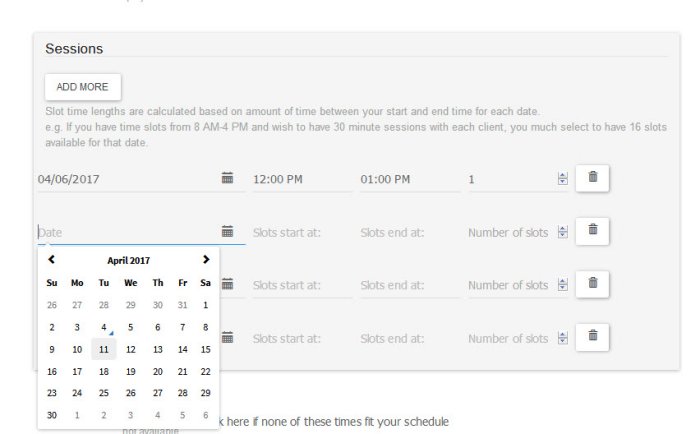700x434 pixels.
Task: Choose April 29 in the calendar
Action: coord(205,393)
